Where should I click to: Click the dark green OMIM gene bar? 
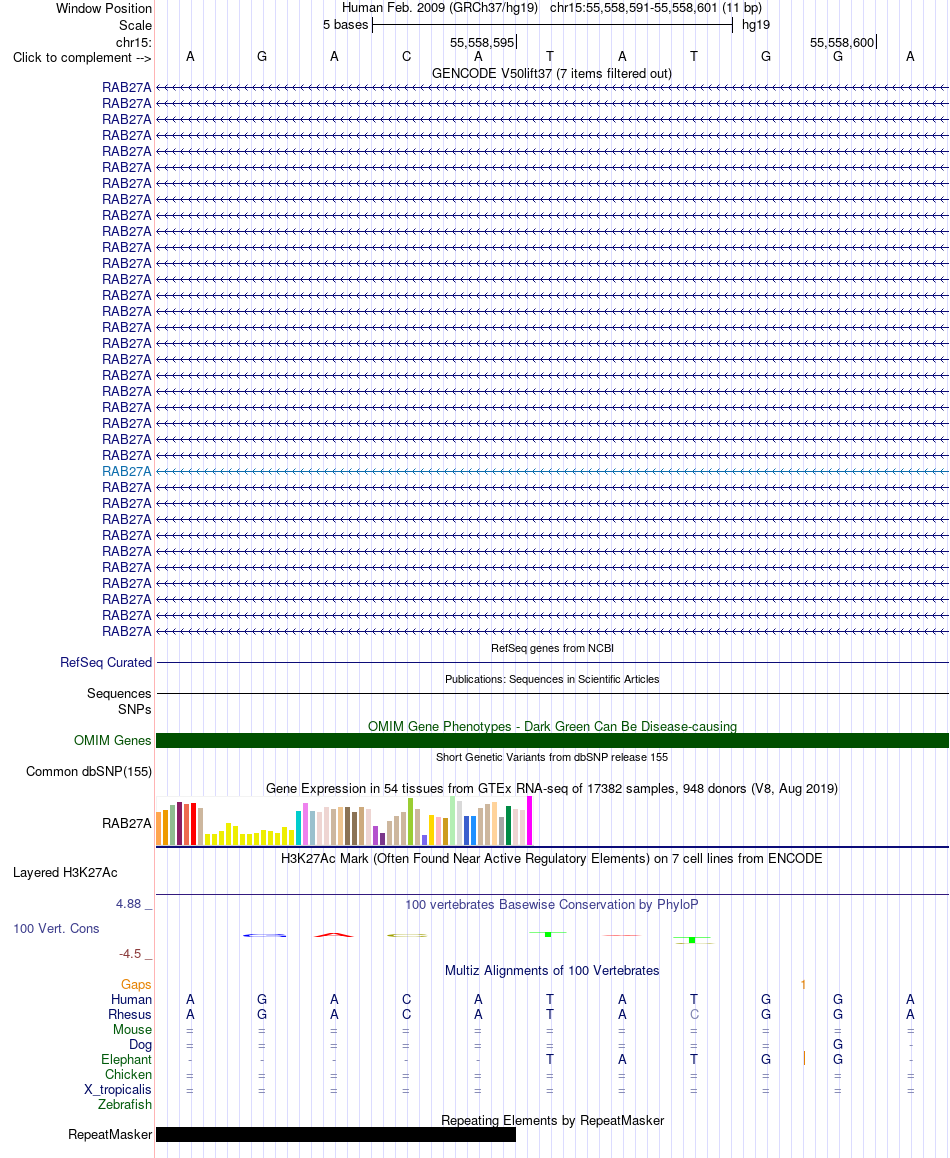coord(552,741)
